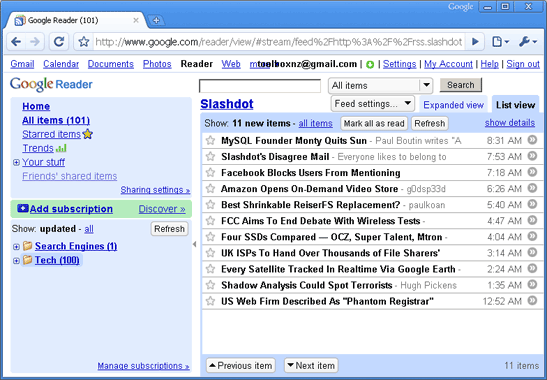Open the page control menu icon
The width and height of the screenshot is (547, 380).
[500, 42]
